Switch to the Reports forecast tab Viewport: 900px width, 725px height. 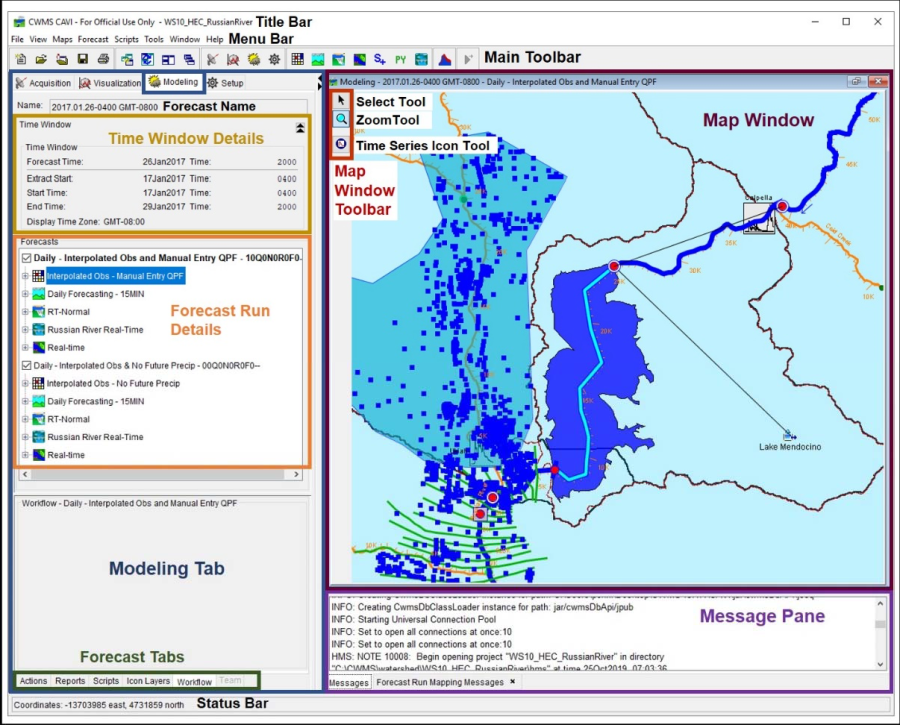[70, 681]
